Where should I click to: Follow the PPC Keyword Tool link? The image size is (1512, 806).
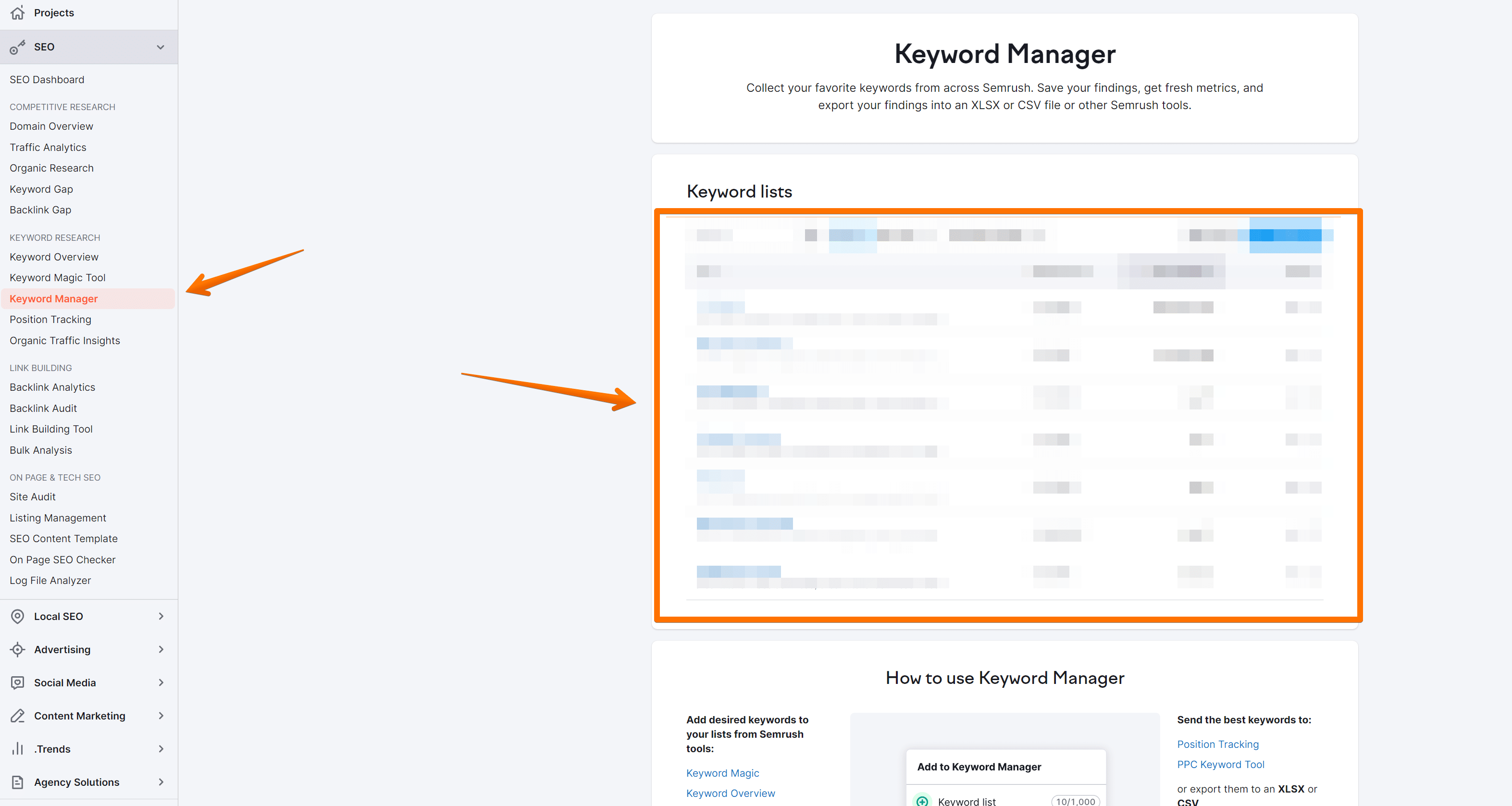(1221, 764)
